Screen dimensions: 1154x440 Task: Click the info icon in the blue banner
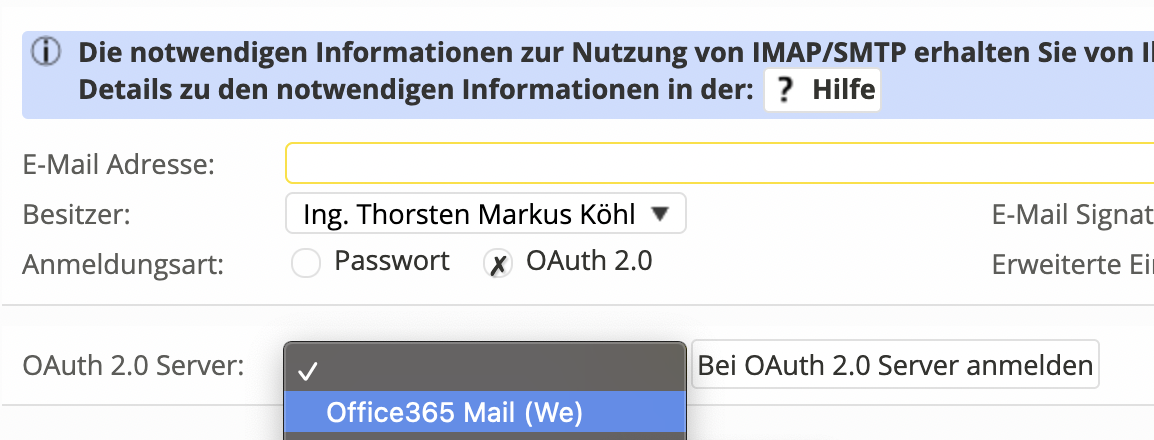[x=47, y=52]
